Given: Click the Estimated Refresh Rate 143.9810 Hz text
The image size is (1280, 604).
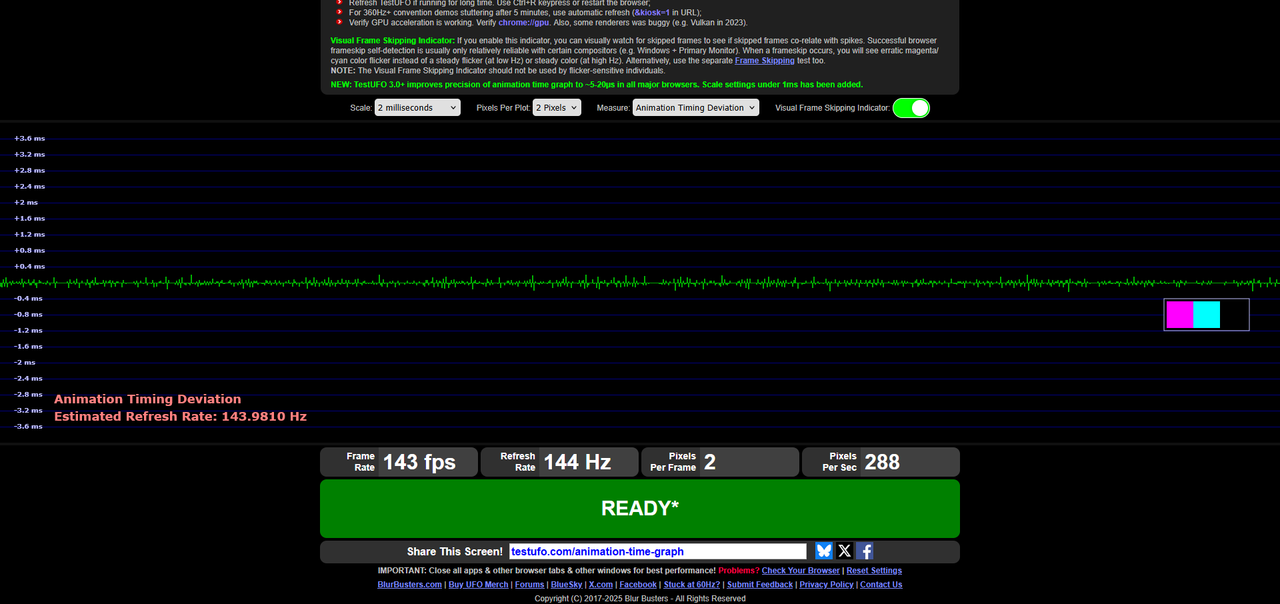Looking at the screenshot, I should (180, 416).
